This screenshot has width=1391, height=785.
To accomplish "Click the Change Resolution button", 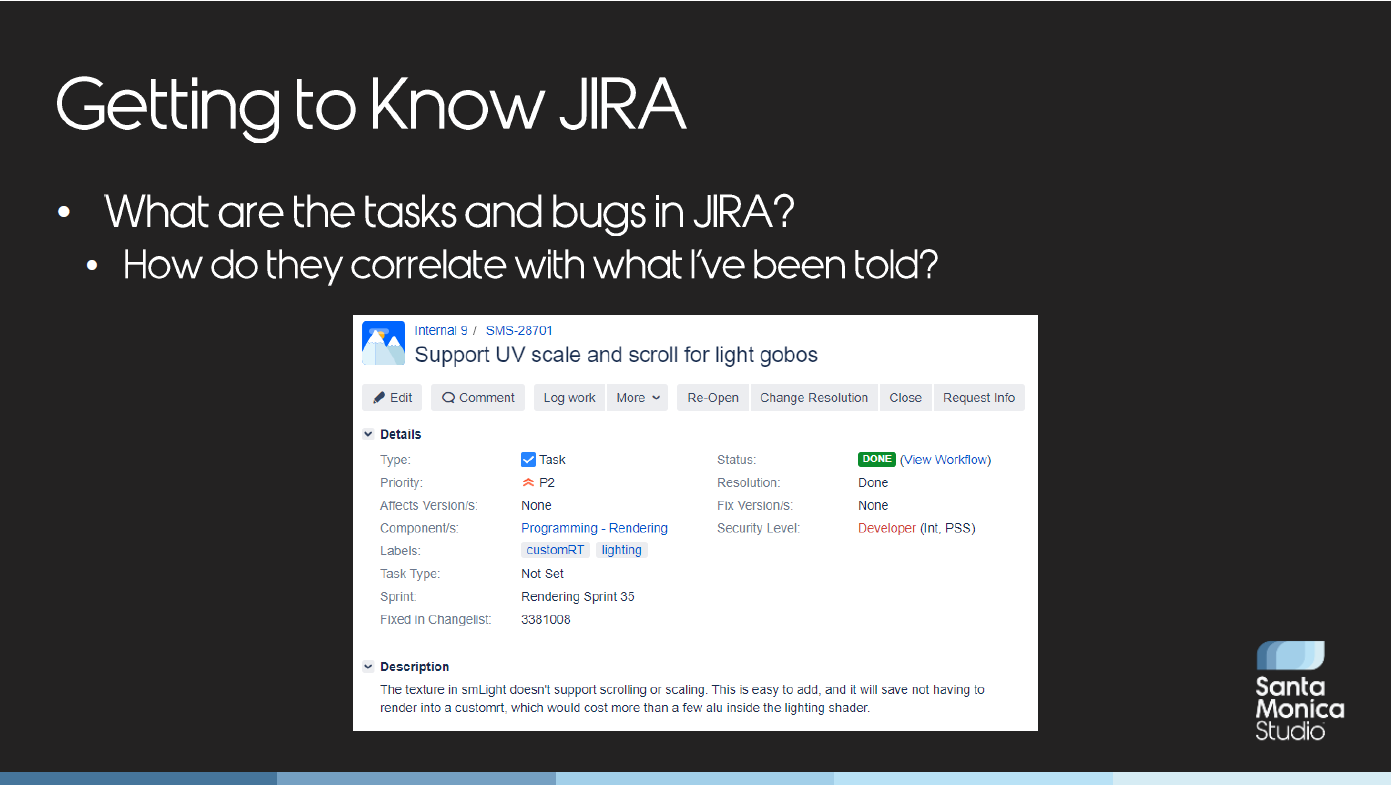I will tap(814, 397).
